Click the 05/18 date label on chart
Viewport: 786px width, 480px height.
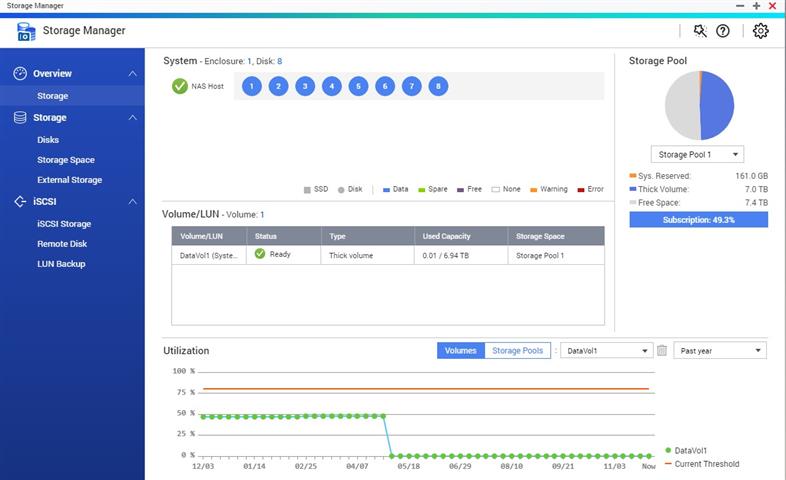click(x=409, y=466)
